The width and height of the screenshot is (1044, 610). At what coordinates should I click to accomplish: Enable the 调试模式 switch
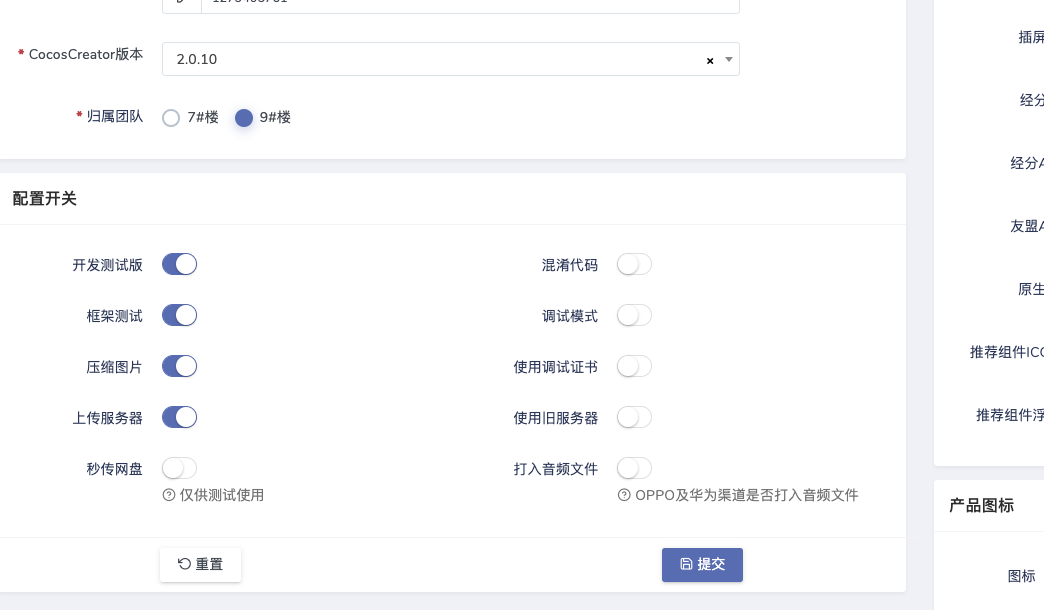[634, 315]
